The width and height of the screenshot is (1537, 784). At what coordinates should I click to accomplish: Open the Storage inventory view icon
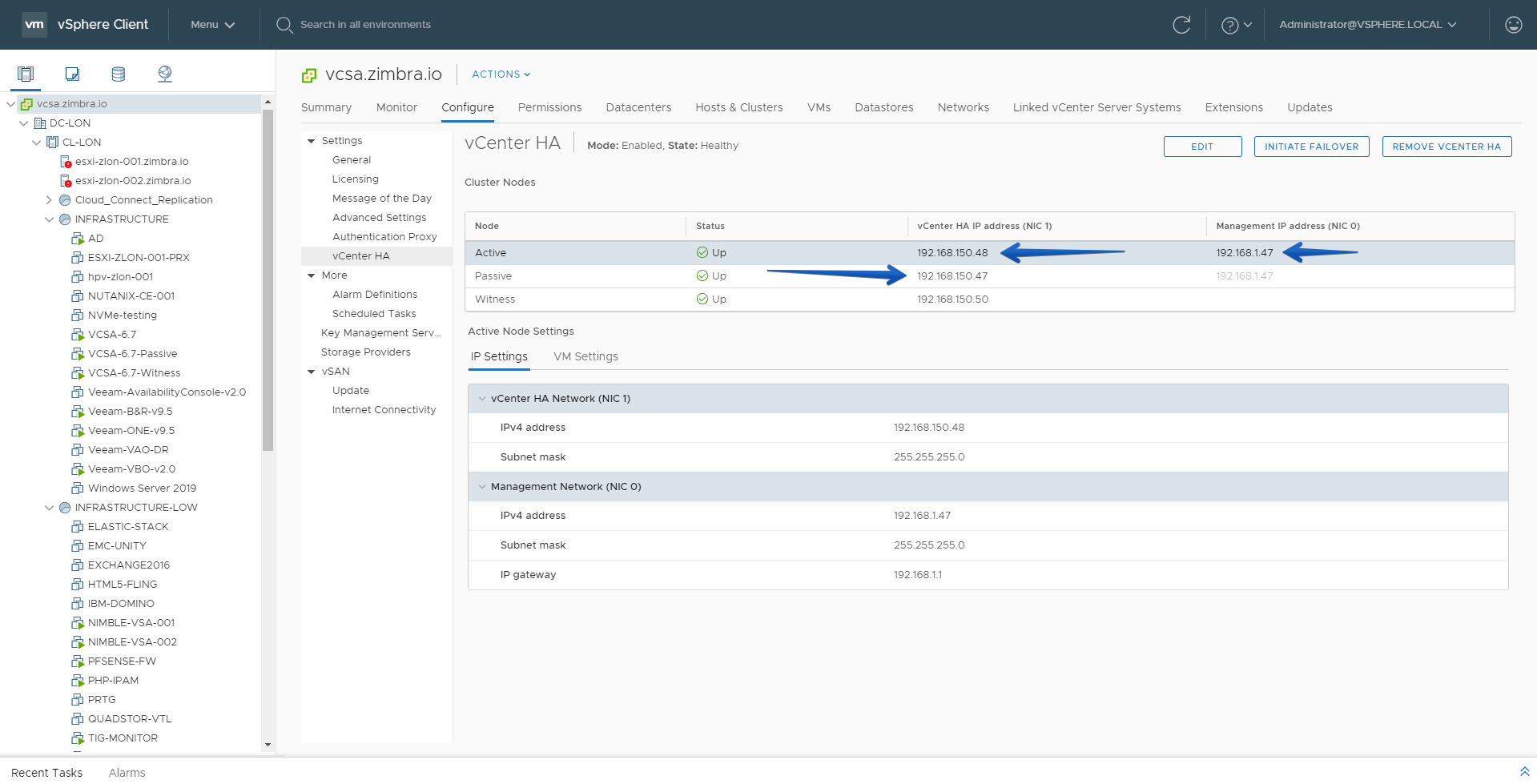pos(119,74)
